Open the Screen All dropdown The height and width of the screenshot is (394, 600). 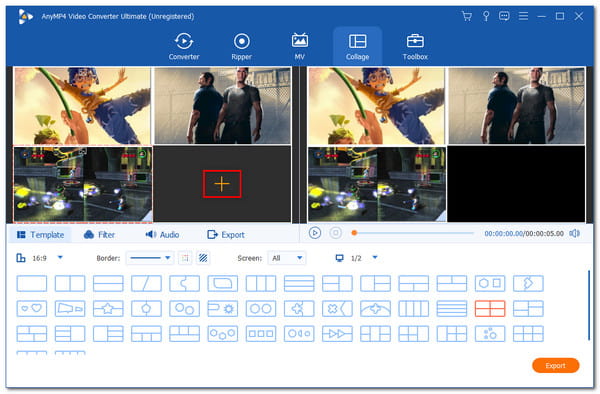(x=287, y=258)
